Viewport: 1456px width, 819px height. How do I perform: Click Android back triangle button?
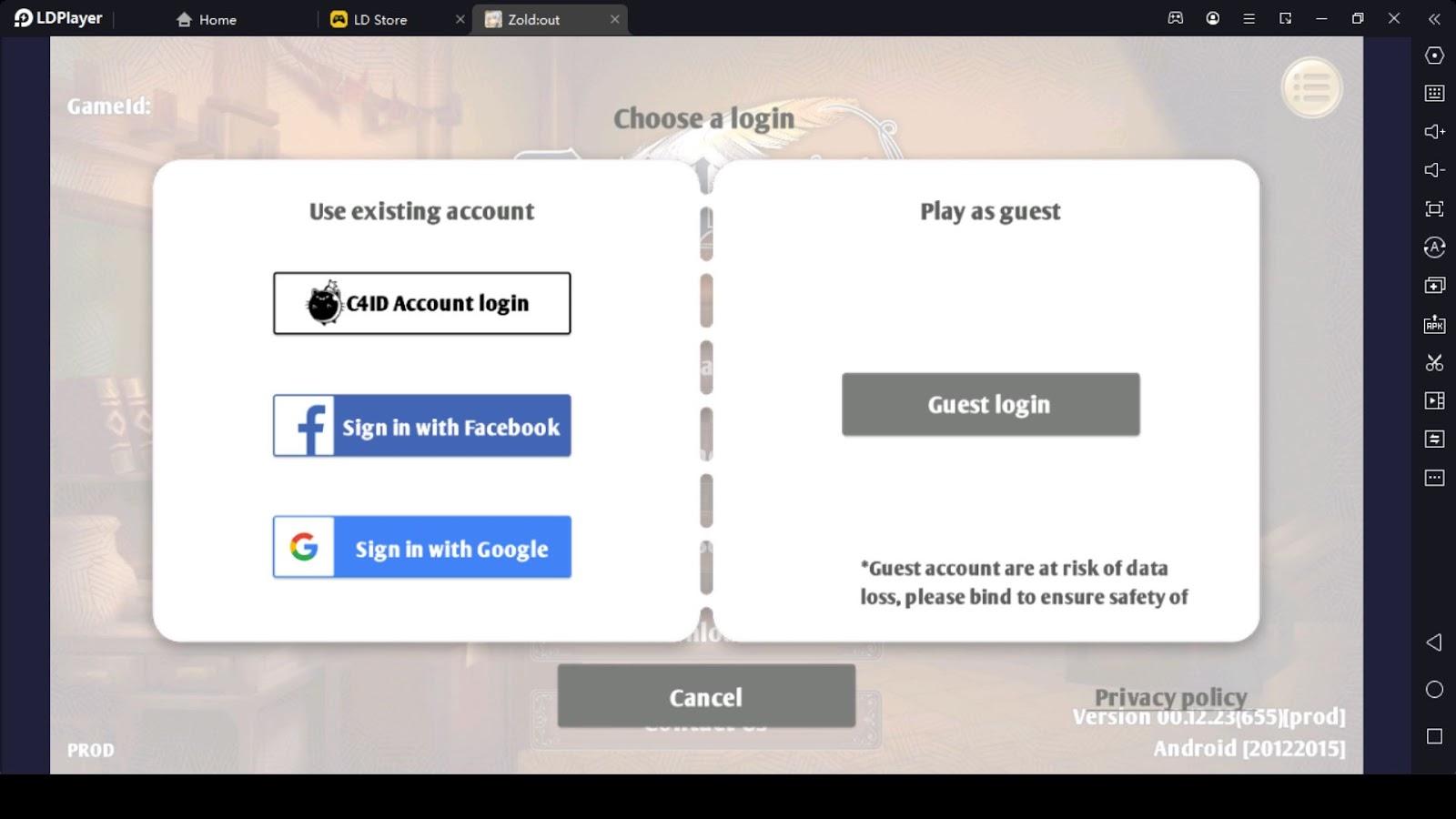pos(1434,642)
